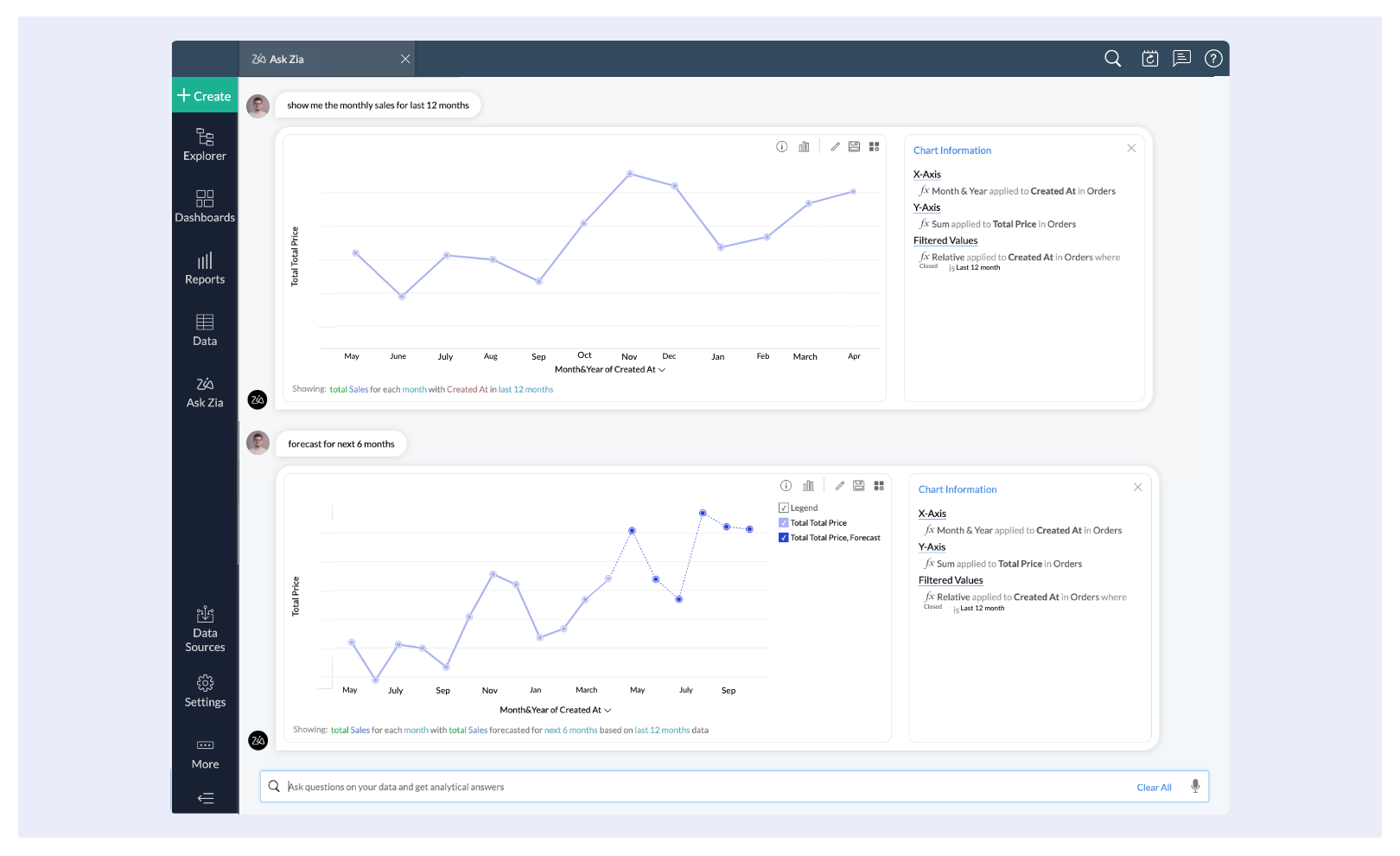The width and height of the screenshot is (1400, 856).
Task: Click the search icon in the top bar
Action: 1113,58
